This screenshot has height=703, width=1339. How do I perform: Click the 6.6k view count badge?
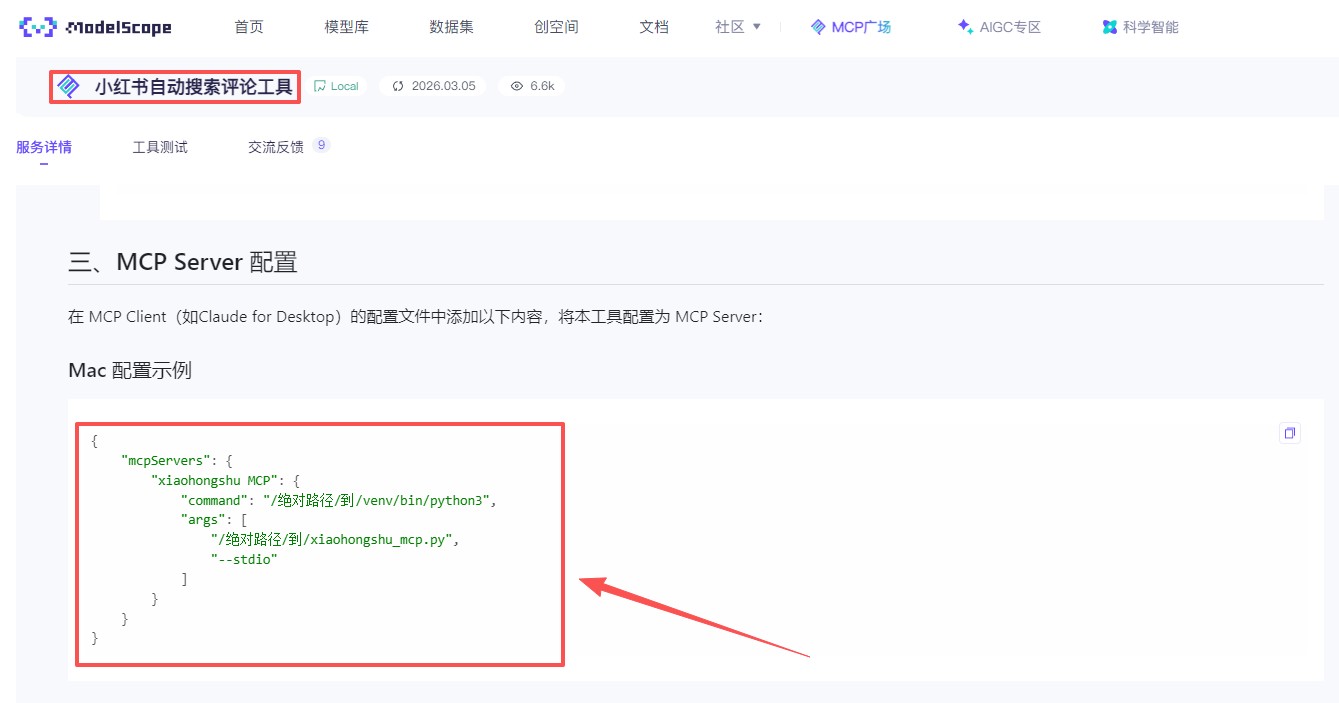click(532, 86)
